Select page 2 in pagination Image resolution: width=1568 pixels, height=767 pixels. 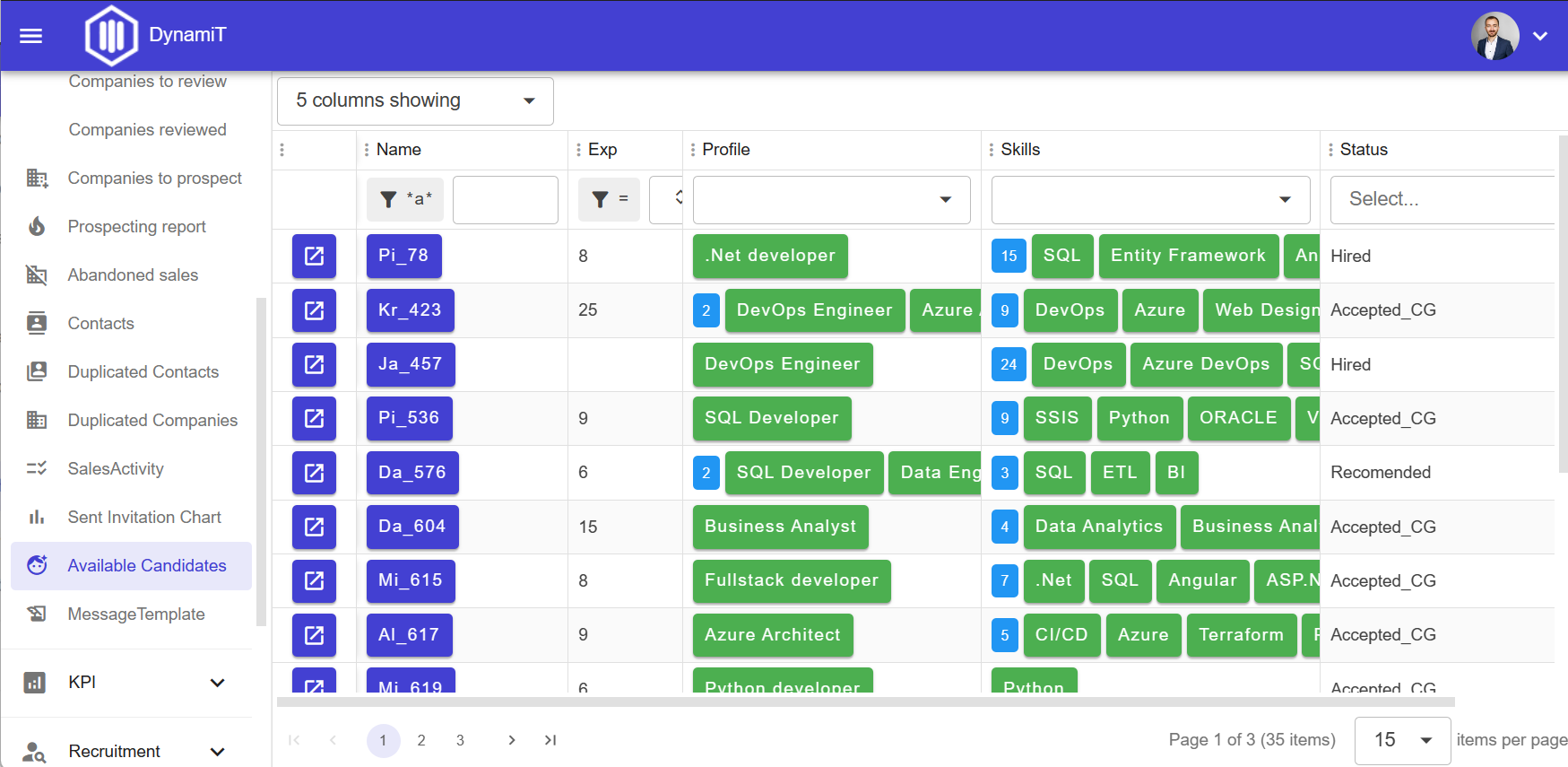click(x=421, y=740)
